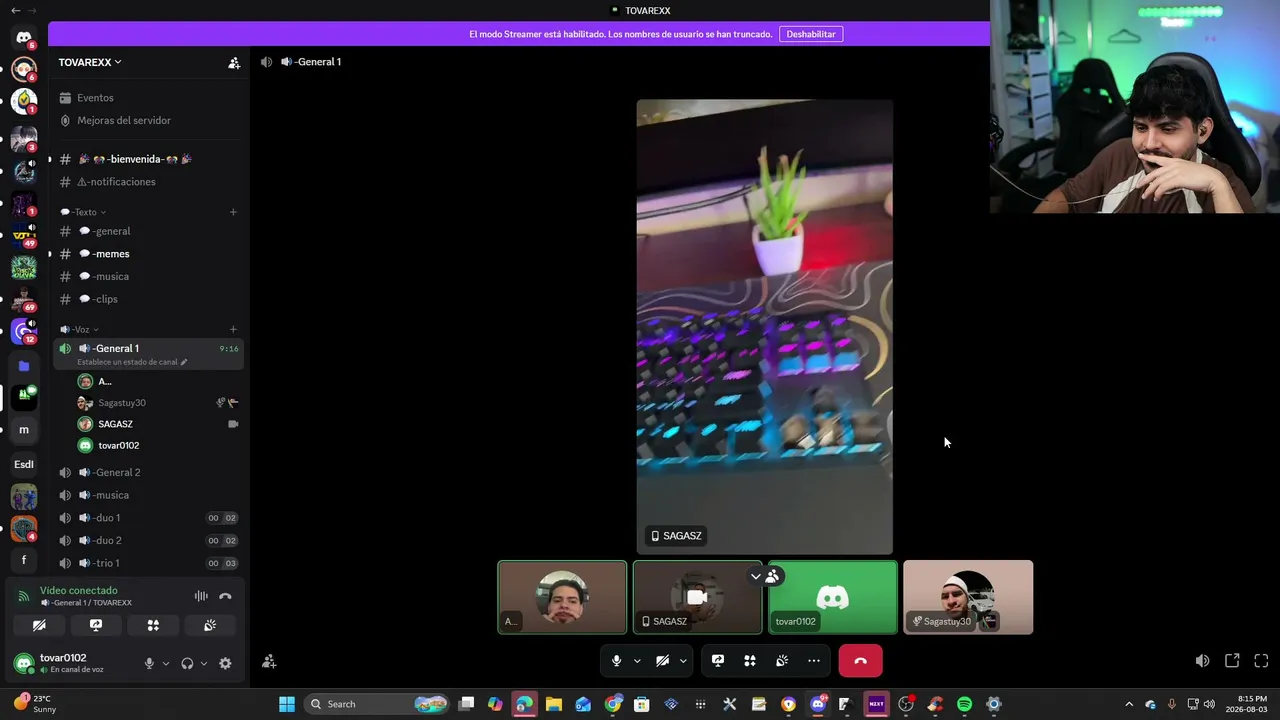This screenshot has width=1280, height=720.
Task: Adjust call volume speaker icon
Action: pyautogui.click(x=1202, y=661)
